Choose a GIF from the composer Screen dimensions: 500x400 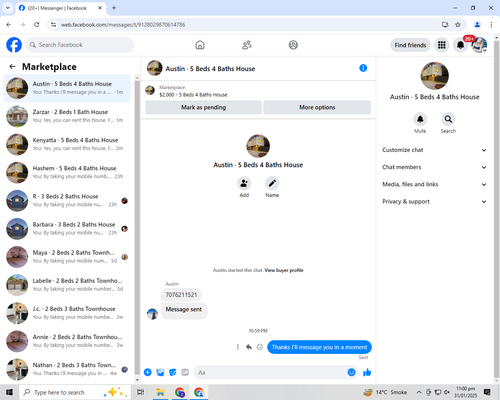tap(185, 372)
